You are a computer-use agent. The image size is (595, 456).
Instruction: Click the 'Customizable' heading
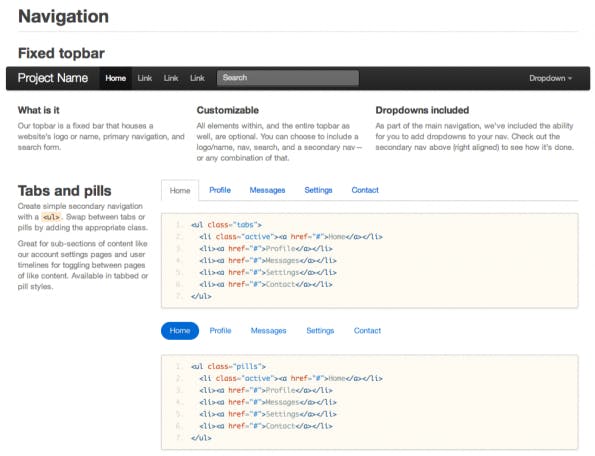pyautogui.click(x=228, y=110)
